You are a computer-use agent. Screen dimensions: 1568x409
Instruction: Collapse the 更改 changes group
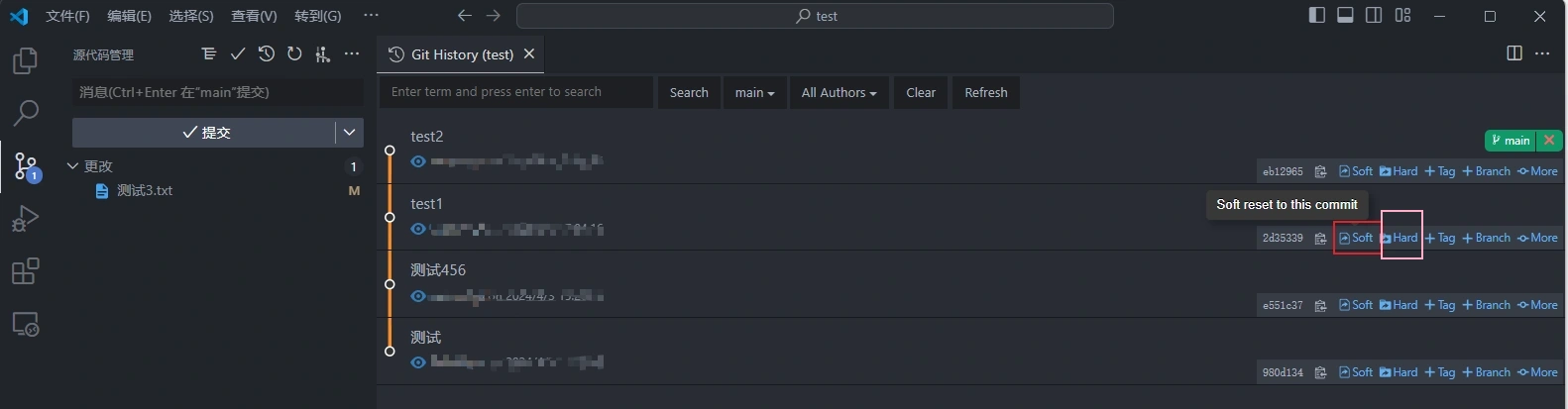[x=72, y=166]
